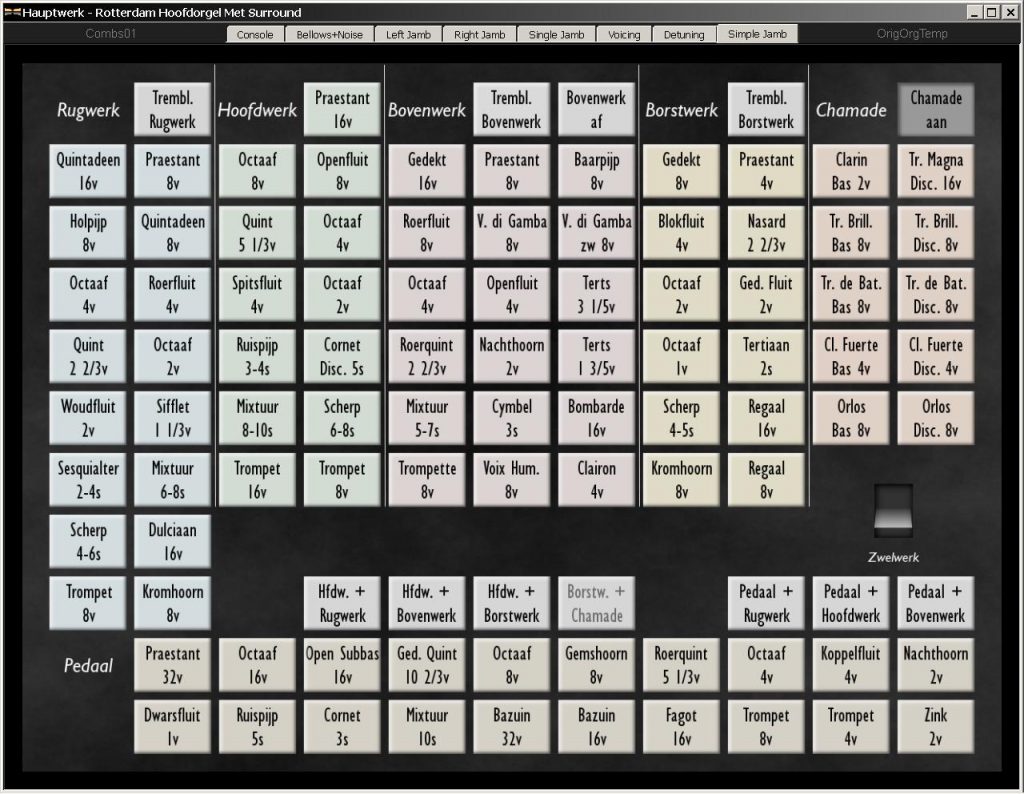
Task: Activate the Woudfluit 2v stop
Action: (88, 418)
